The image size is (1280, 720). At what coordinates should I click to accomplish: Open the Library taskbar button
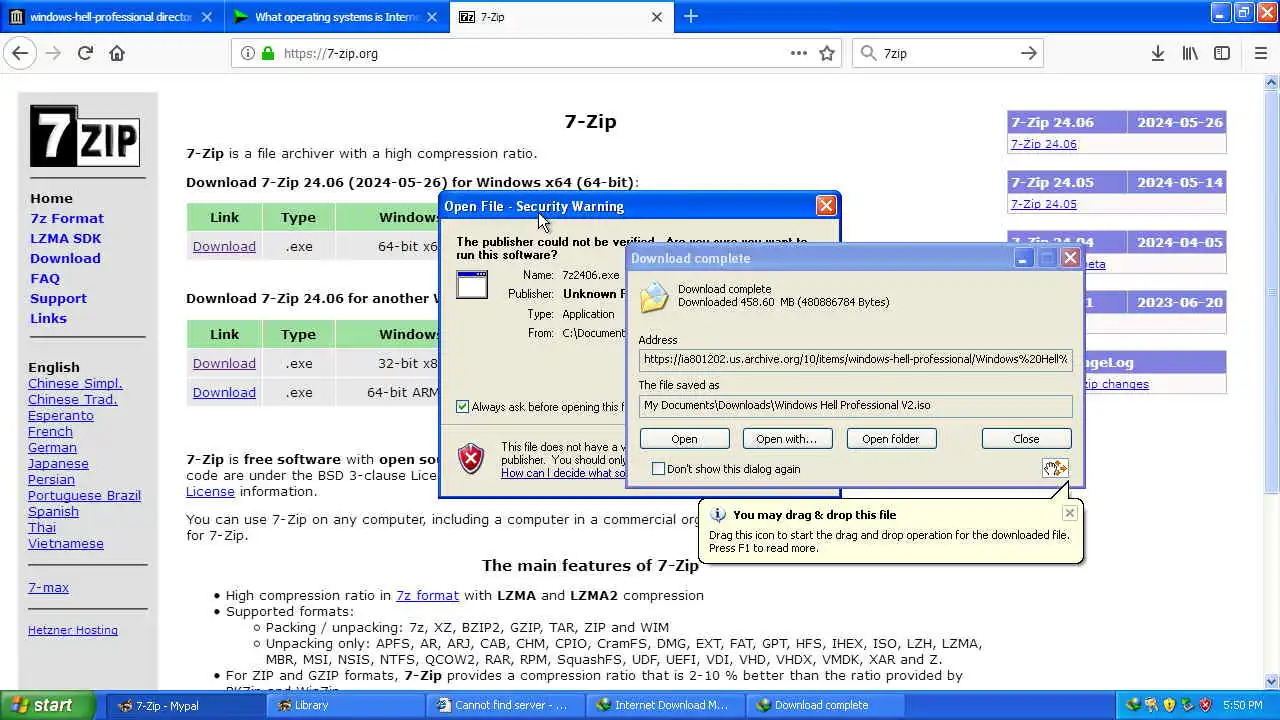point(345,705)
